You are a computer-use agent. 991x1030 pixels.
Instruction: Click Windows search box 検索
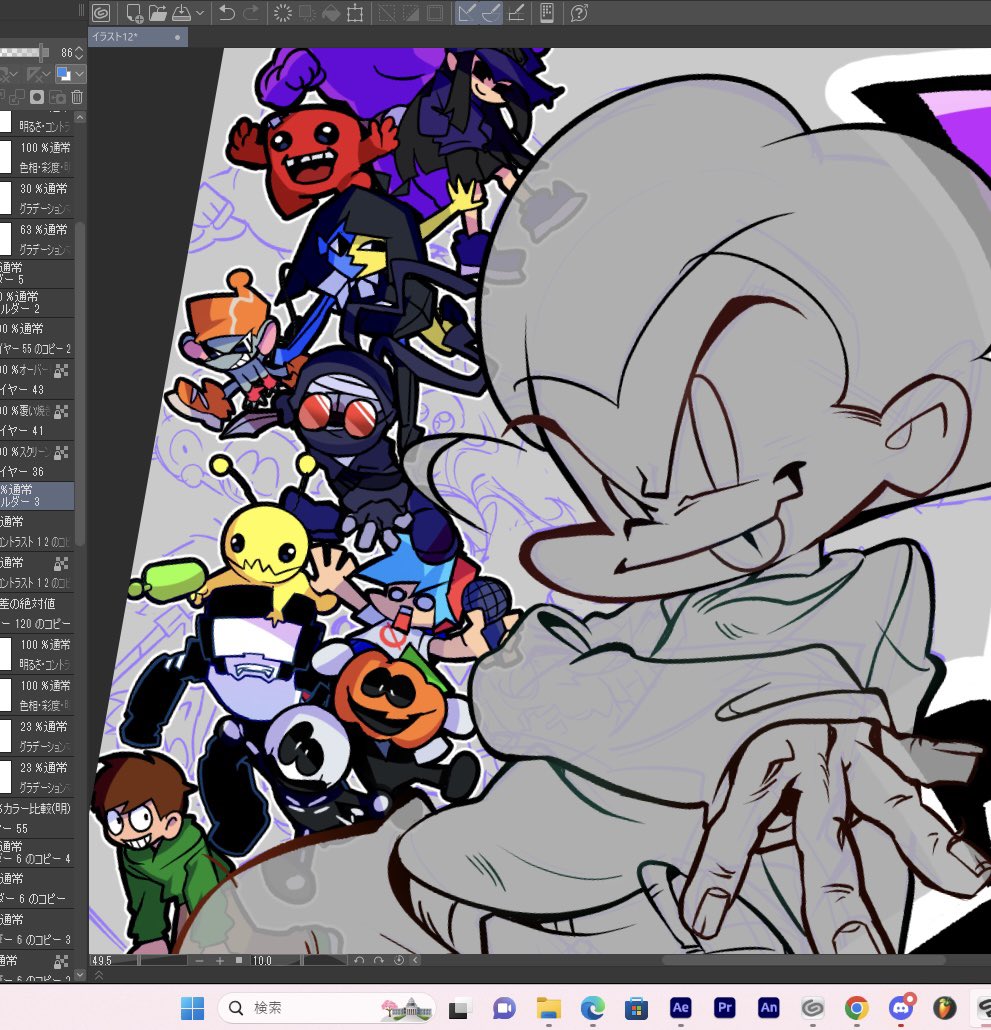pyautogui.click(x=326, y=1008)
